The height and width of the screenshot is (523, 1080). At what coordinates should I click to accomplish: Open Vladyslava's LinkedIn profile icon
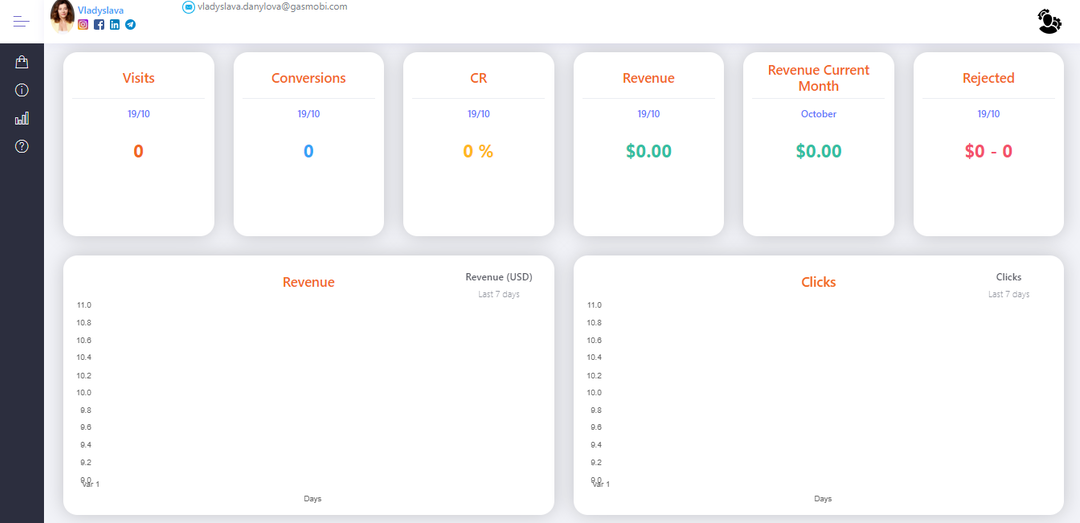(x=114, y=25)
